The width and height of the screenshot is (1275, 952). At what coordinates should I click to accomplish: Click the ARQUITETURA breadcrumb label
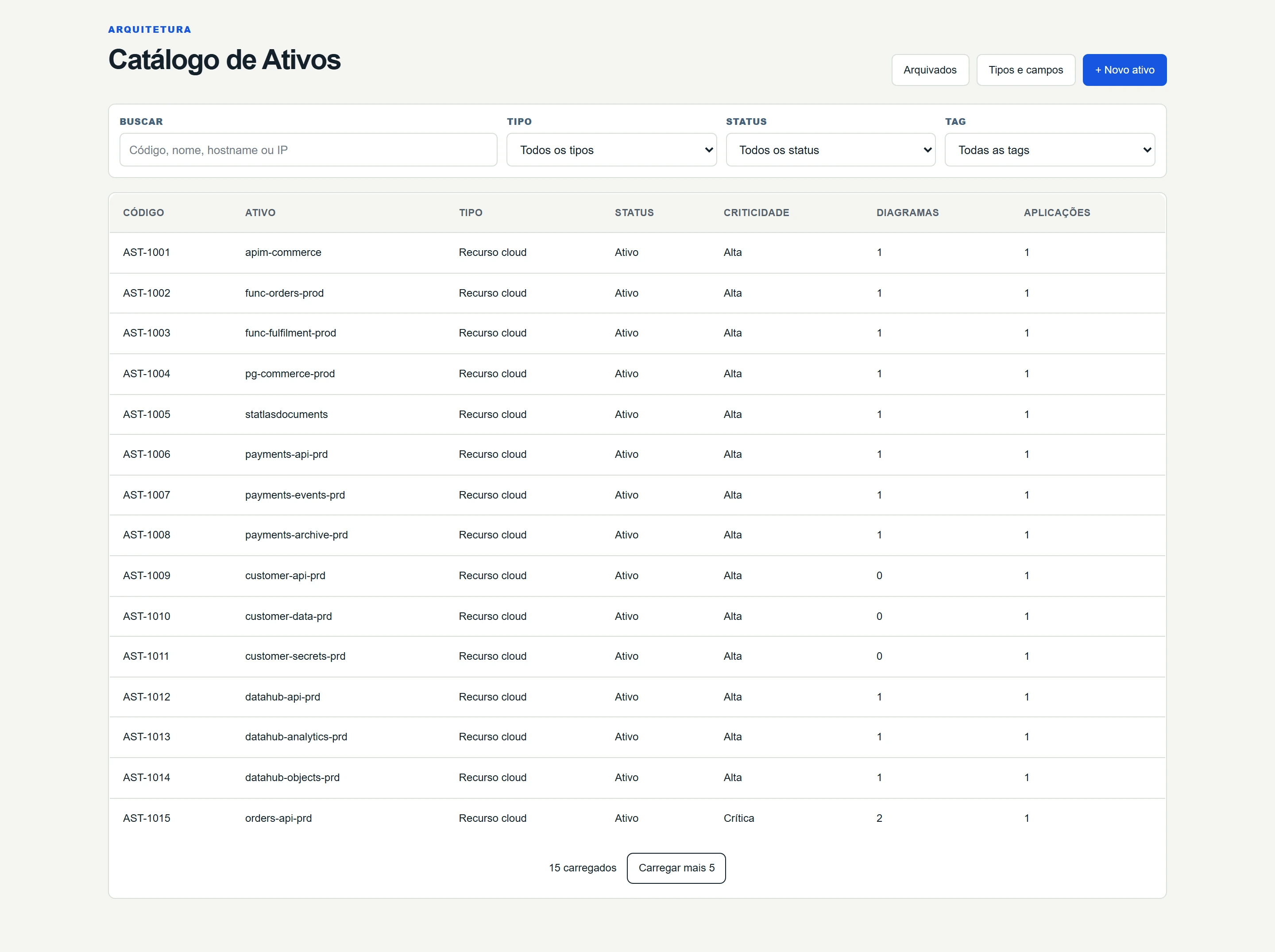pos(150,29)
